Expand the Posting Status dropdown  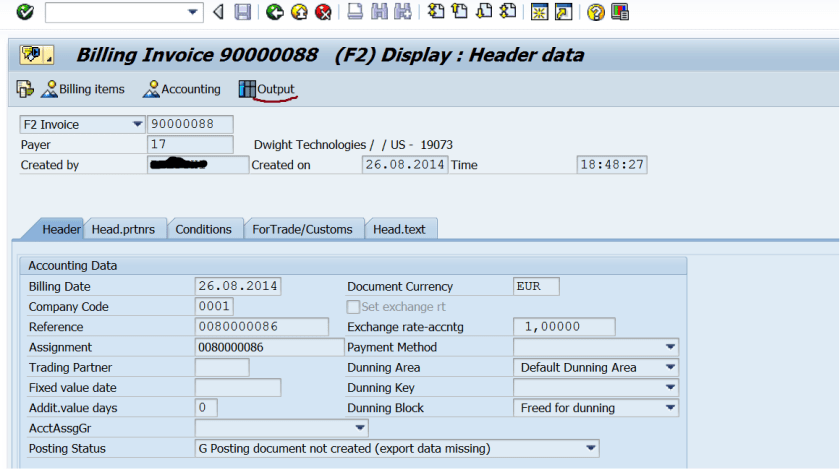click(x=590, y=449)
